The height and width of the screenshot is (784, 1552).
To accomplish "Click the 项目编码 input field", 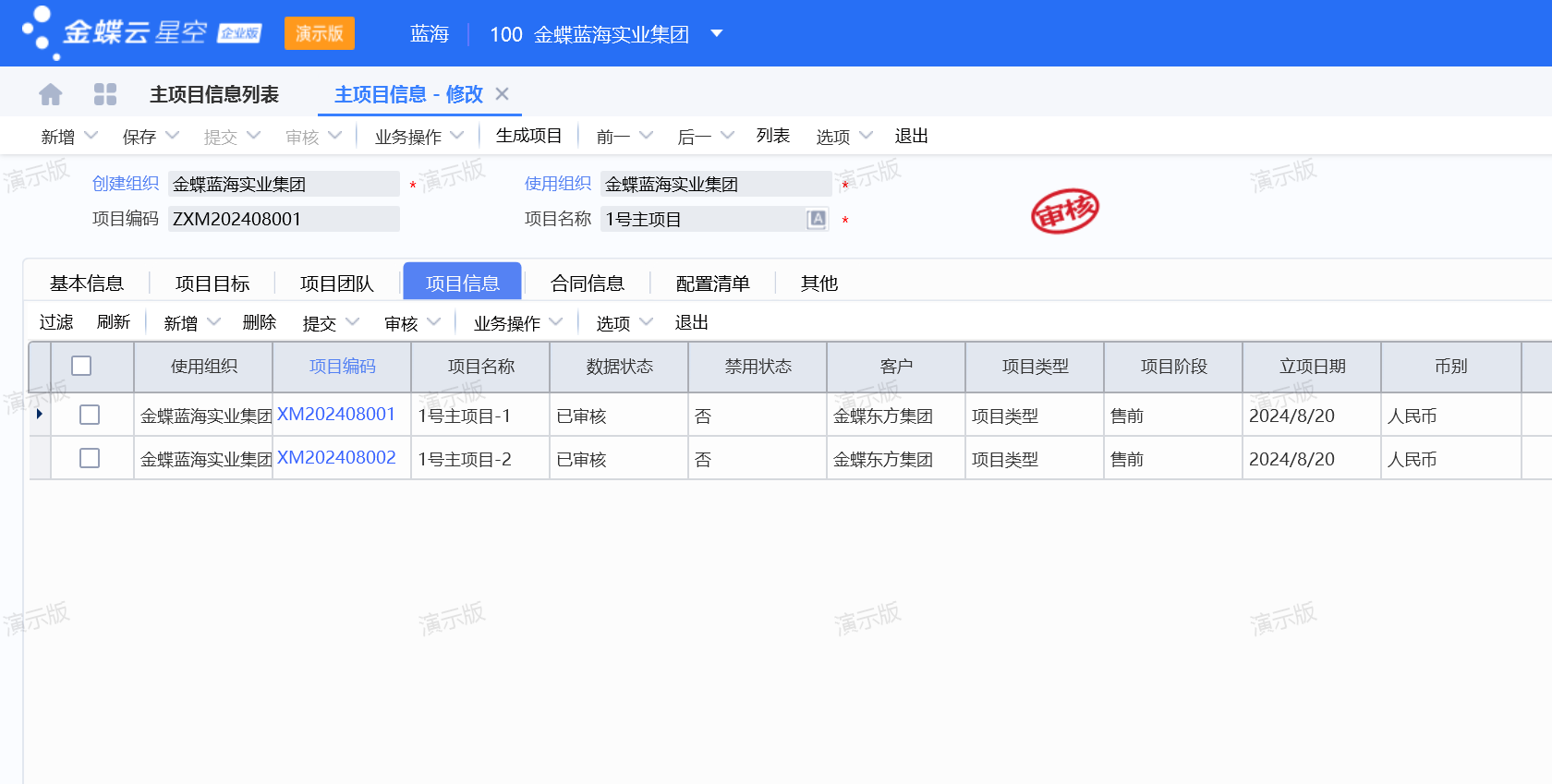I will 284,219.
